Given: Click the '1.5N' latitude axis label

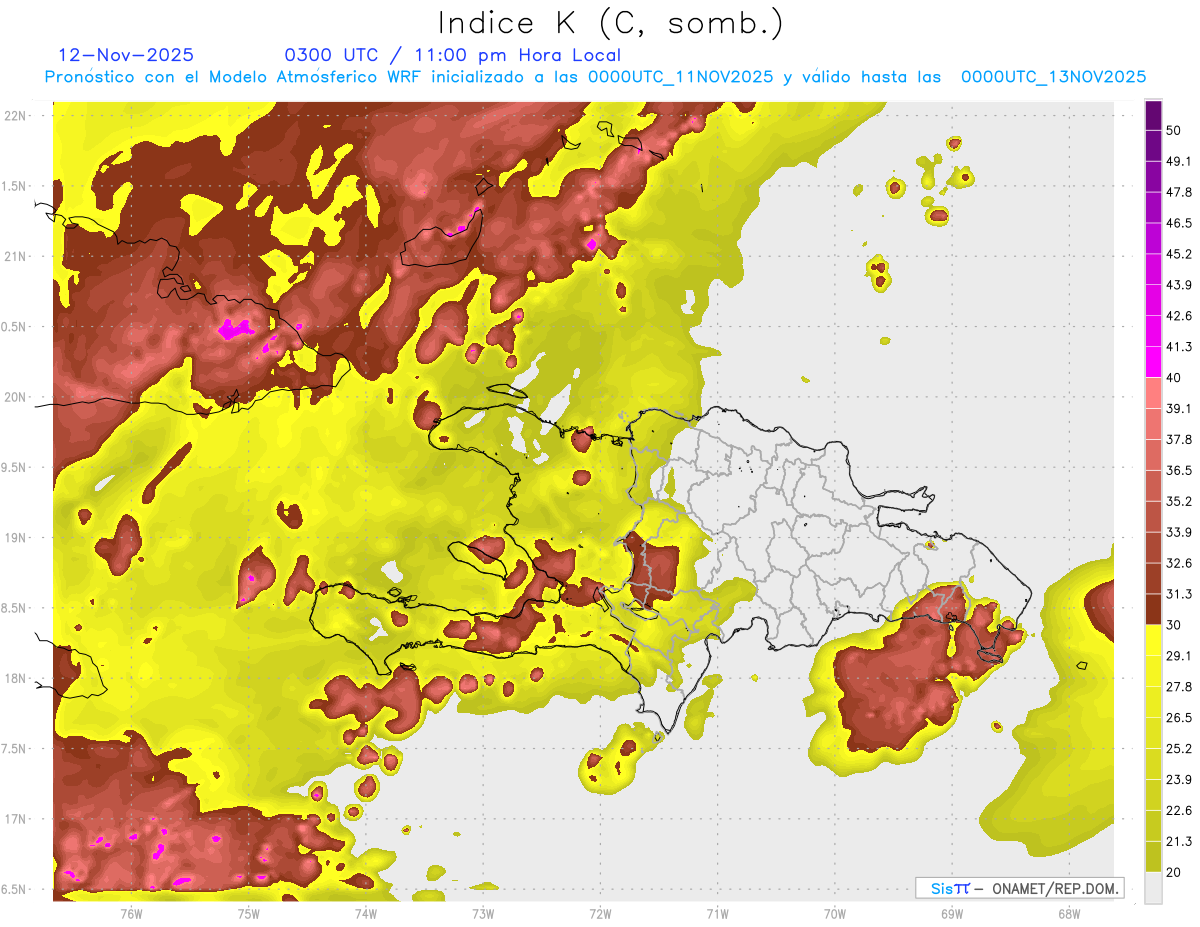Looking at the screenshot, I should [x=15, y=186].
